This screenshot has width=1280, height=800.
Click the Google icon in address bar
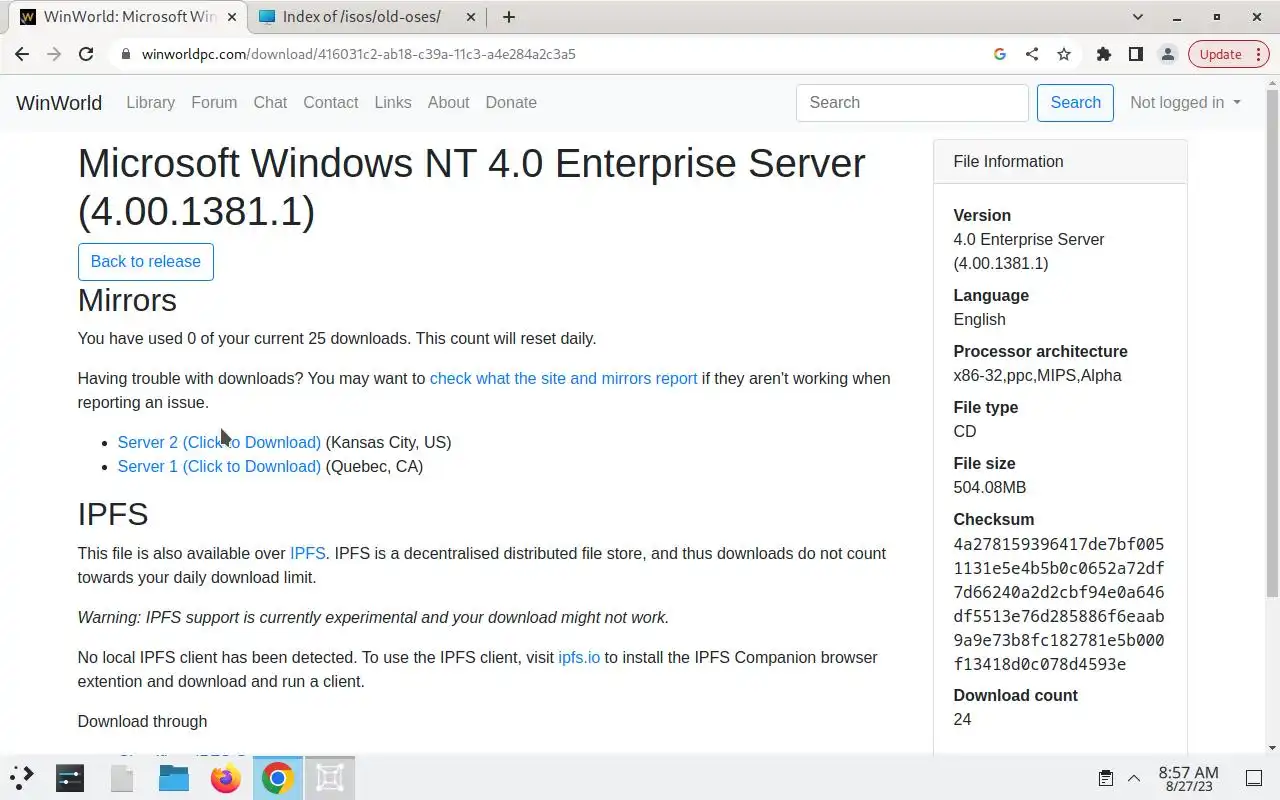click(999, 54)
